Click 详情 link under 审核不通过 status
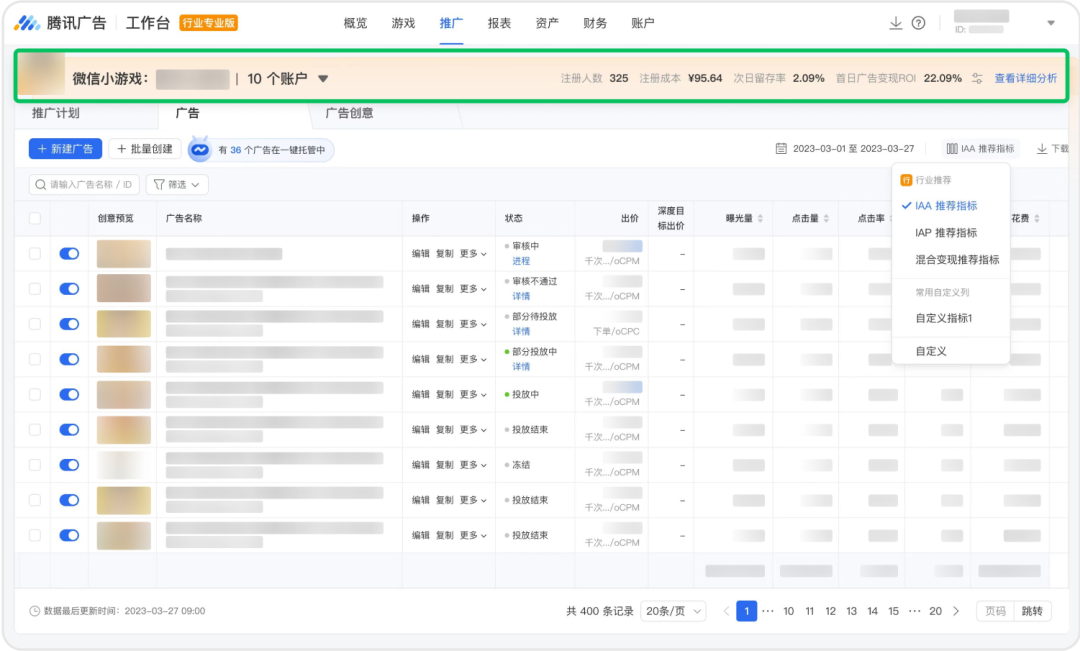 click(521, 296)
